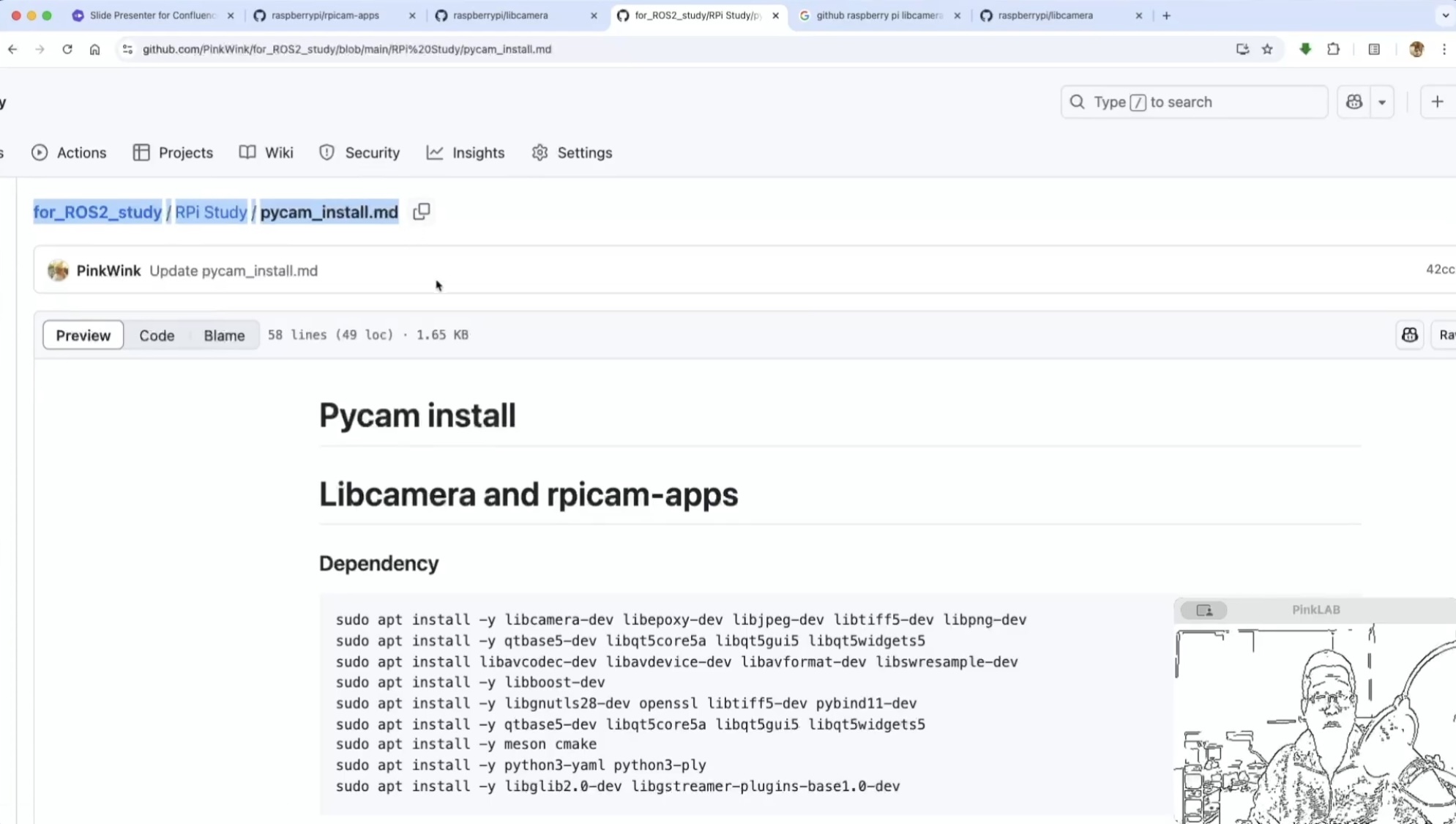Switch to Blame view
Image resolution: width=1456 pixels, height=824 pixels.
224,335
